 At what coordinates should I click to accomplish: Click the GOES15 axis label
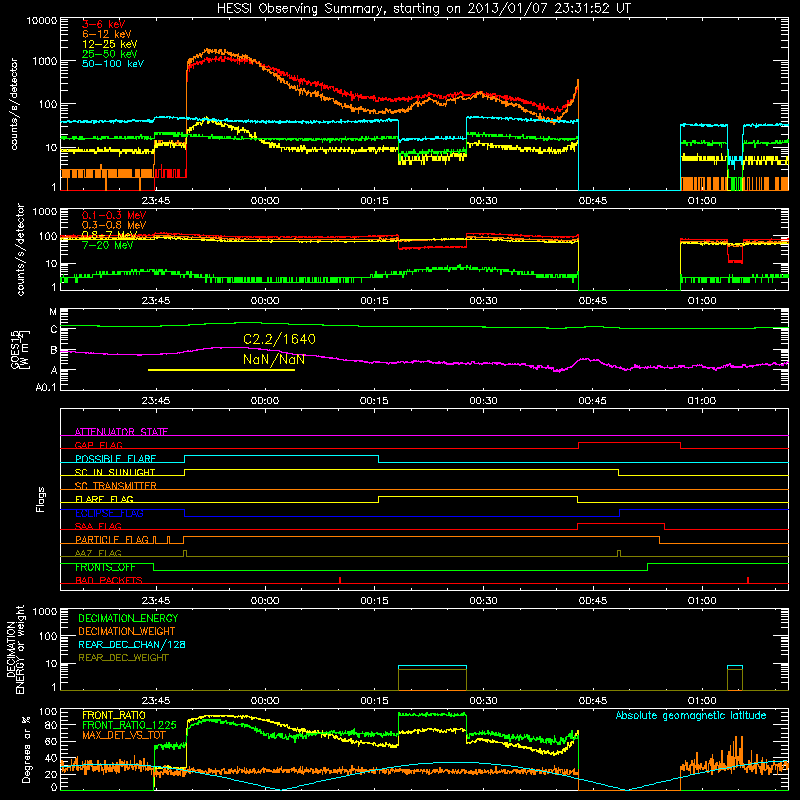click(20, 350)
